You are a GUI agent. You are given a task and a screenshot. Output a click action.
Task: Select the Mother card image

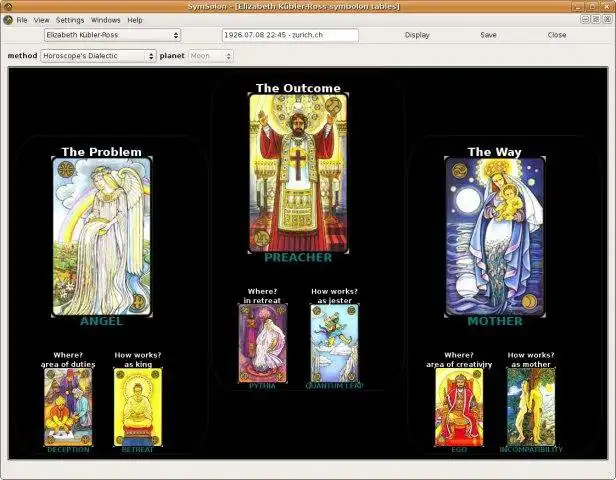point(494,236)
